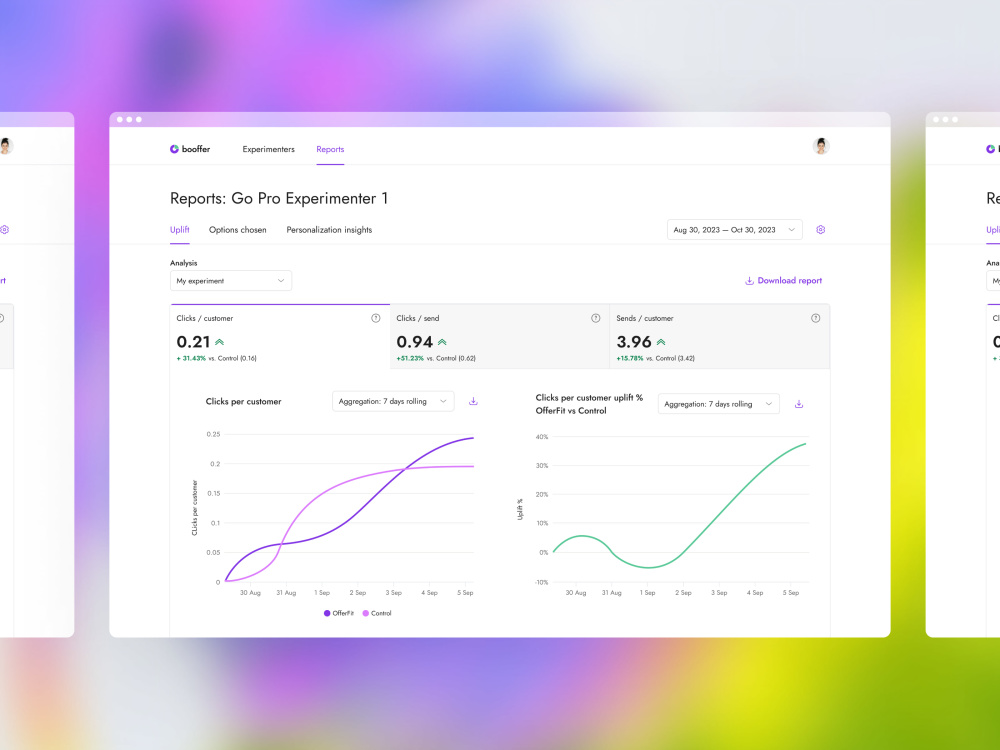1000x750 pixels.
Task: Go to Experimenters nav item
Action: click(268, 149)
